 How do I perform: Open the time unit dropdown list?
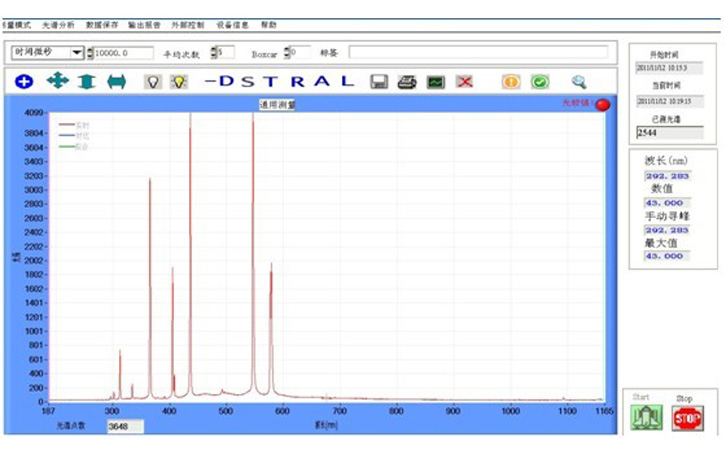click(77, 52)
